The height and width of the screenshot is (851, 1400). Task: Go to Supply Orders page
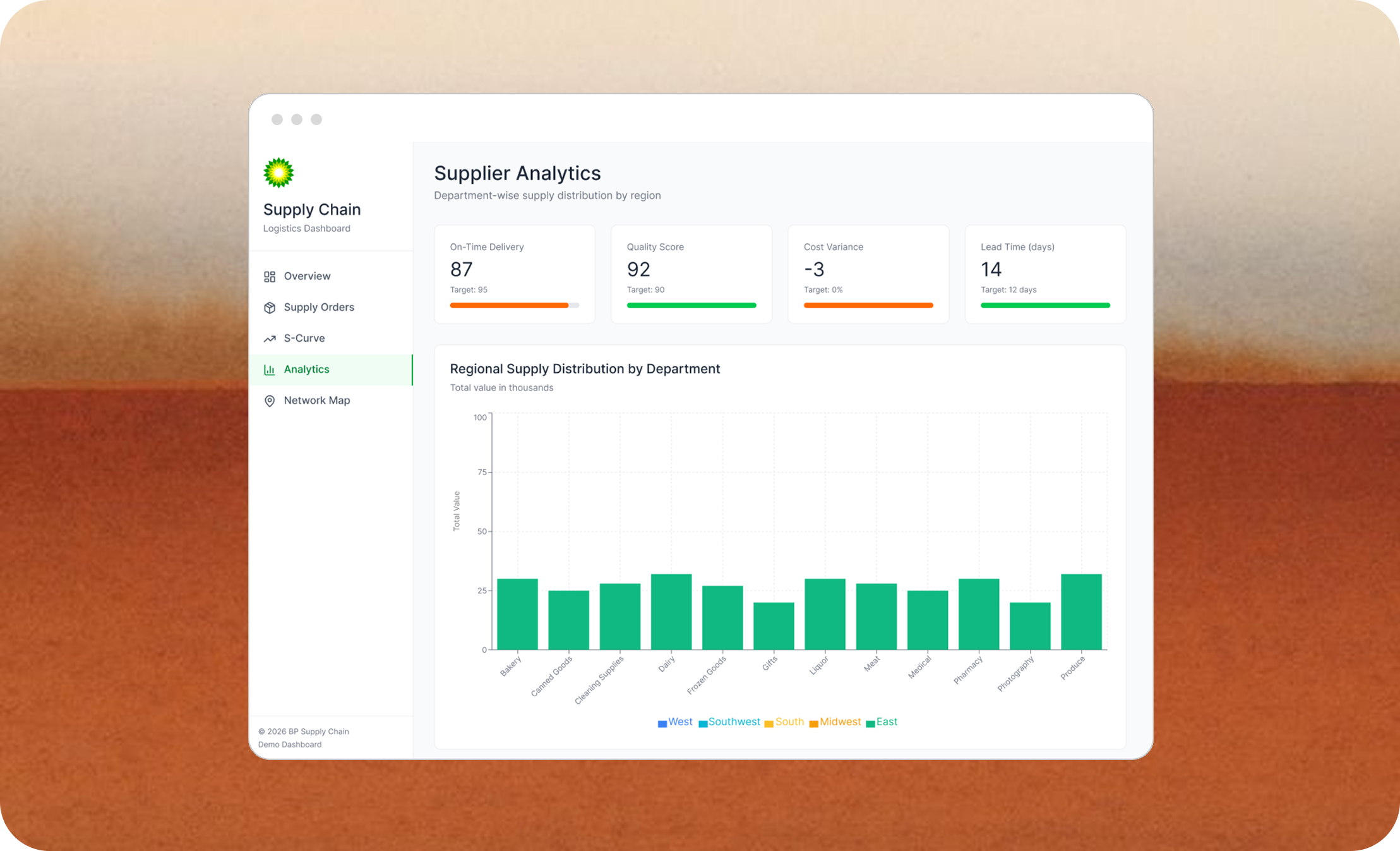(x=319, y=307)
